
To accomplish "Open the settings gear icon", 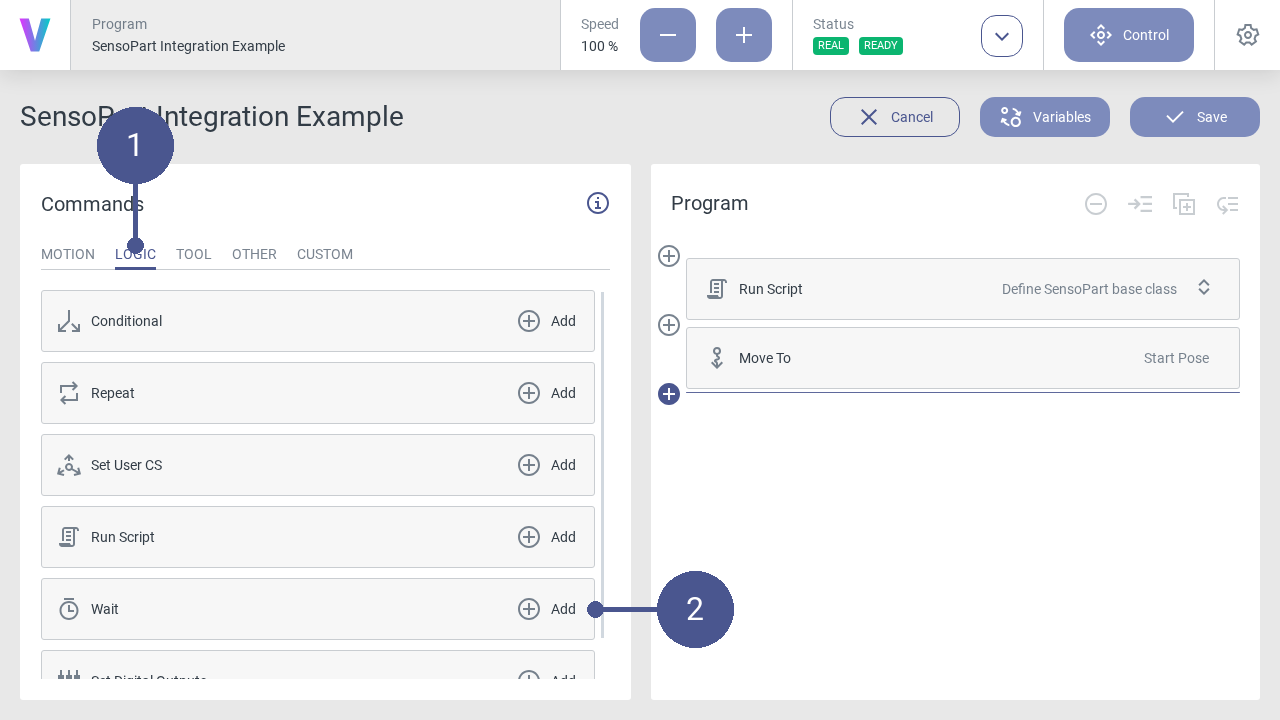I will point(1247,35).
